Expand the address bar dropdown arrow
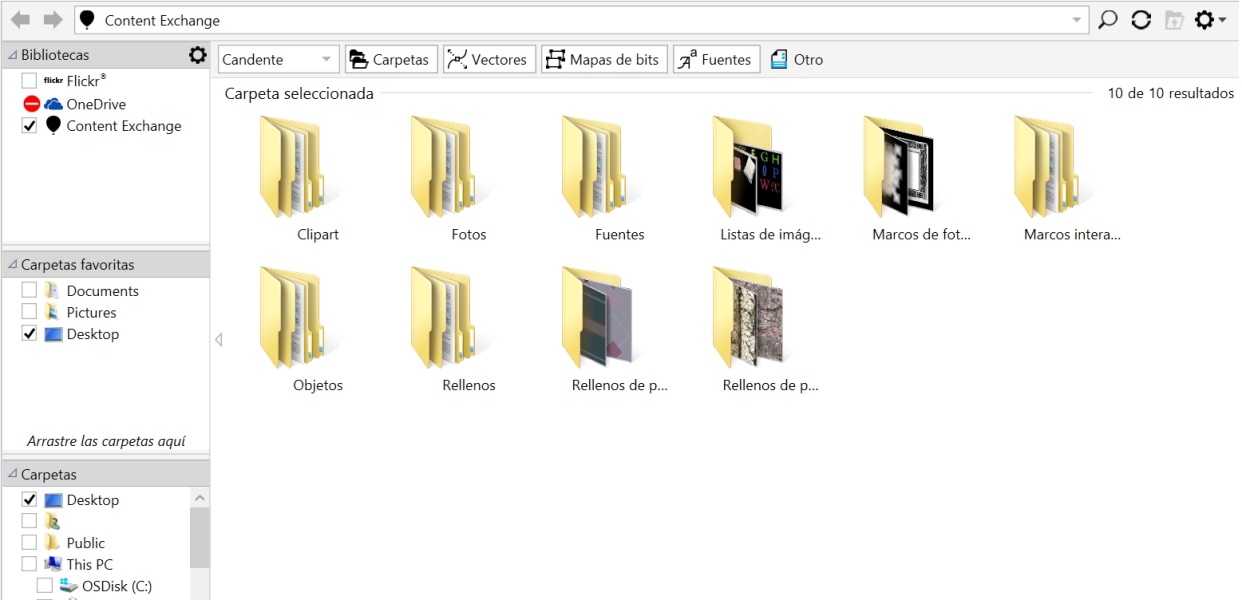1242x600 pixels. 1077,20
